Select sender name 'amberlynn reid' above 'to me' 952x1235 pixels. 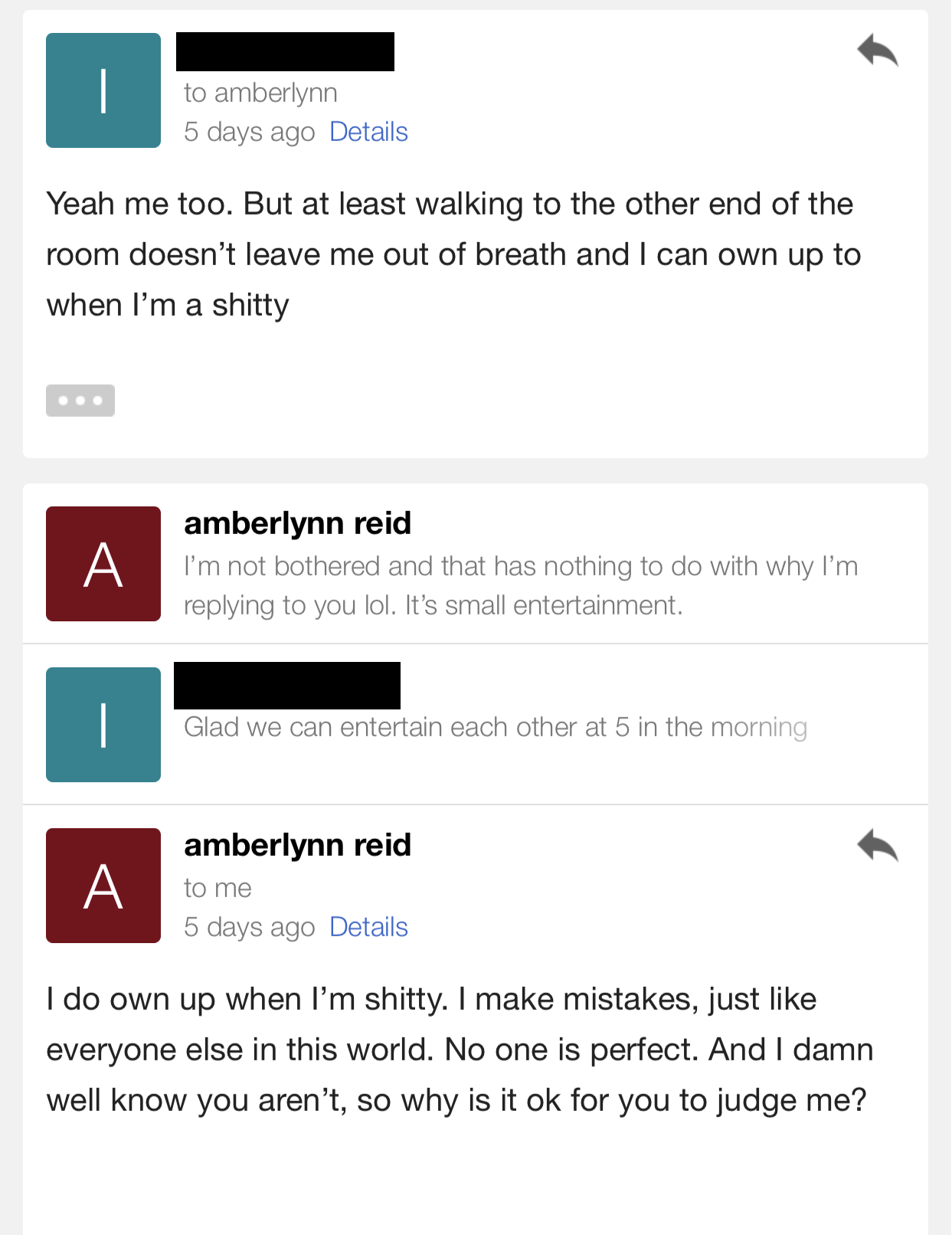(297, 845)
